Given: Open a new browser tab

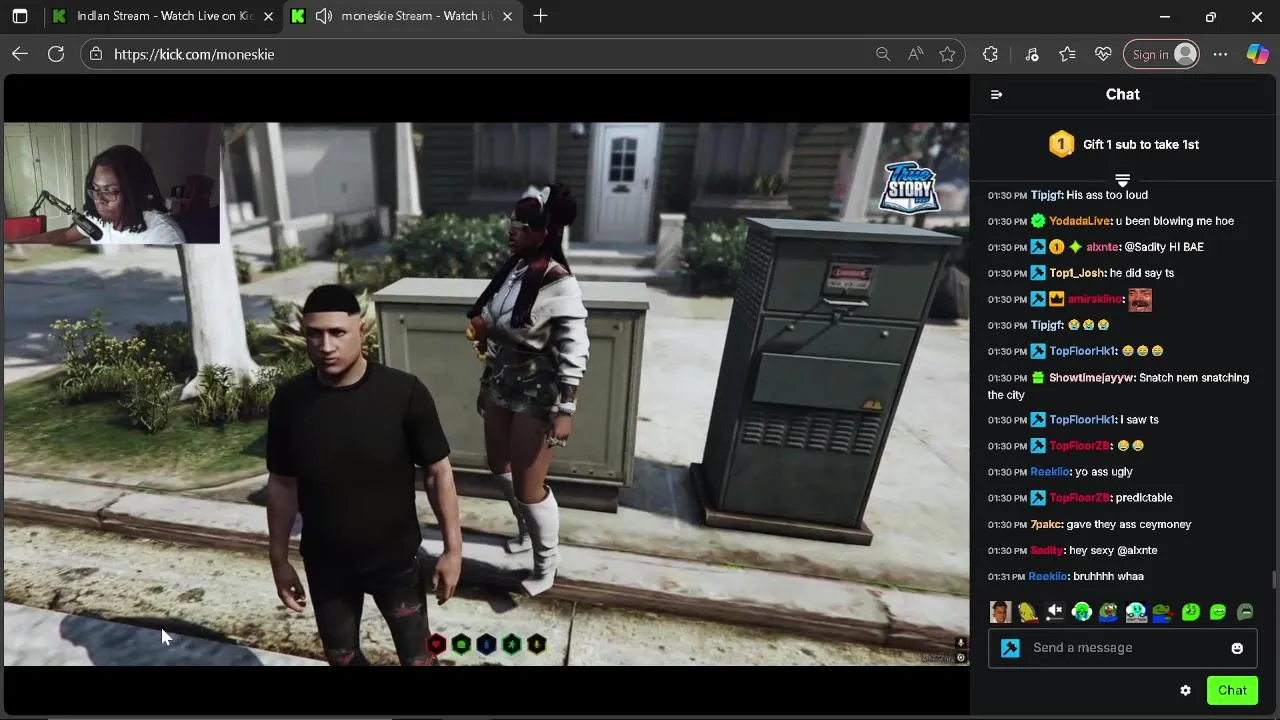Looking at the screenshot, I should coord(541,16).
